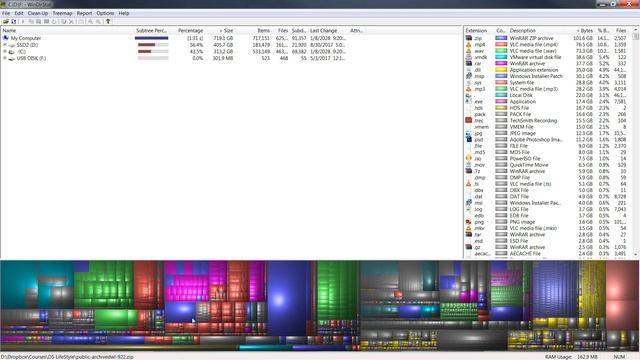
Task: Click the USB DISK (F:) drive icon
Action: coord(12,58)
